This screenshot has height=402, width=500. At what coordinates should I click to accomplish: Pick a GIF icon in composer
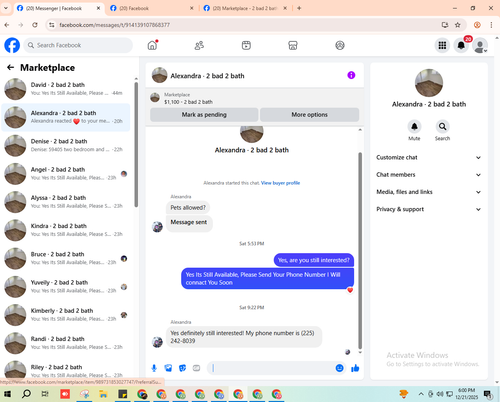tap(196, 368)
